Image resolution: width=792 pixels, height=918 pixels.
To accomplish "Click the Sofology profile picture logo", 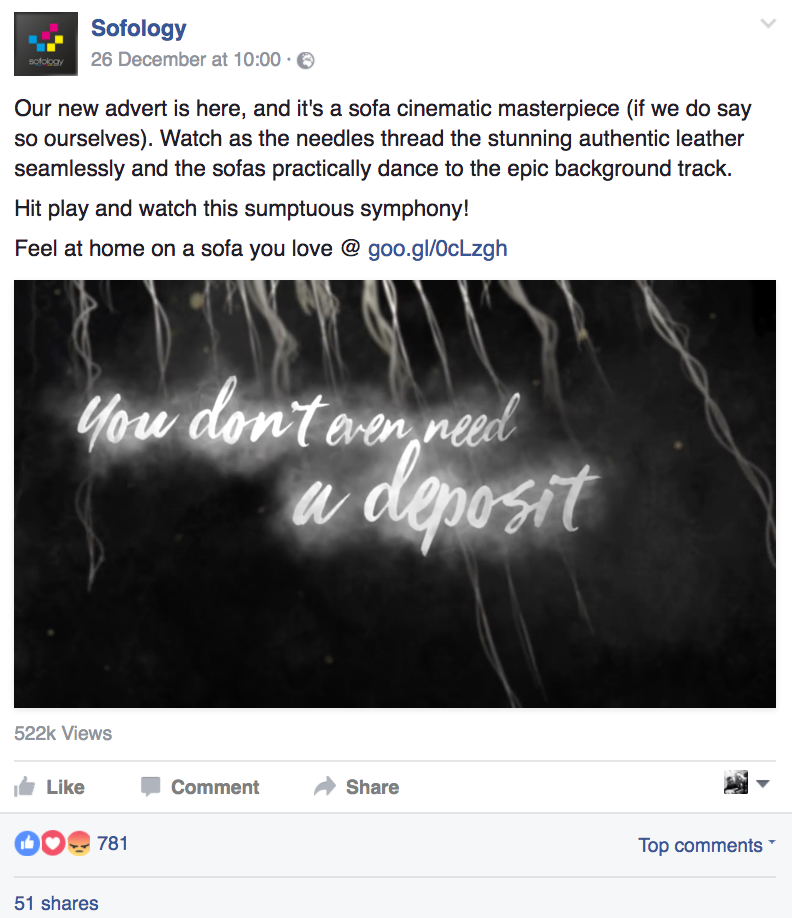I will [46, 44].
